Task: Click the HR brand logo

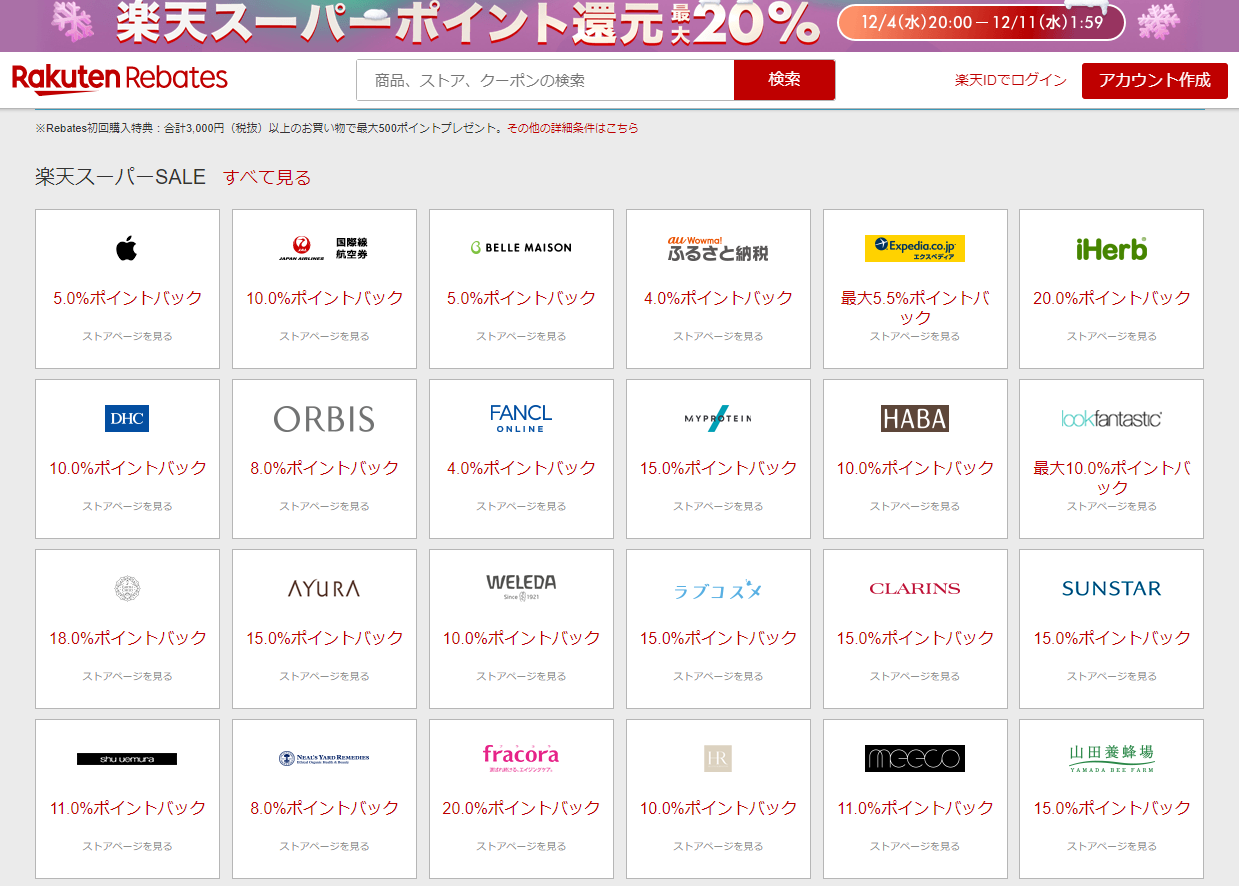Action: coord(717,759)
